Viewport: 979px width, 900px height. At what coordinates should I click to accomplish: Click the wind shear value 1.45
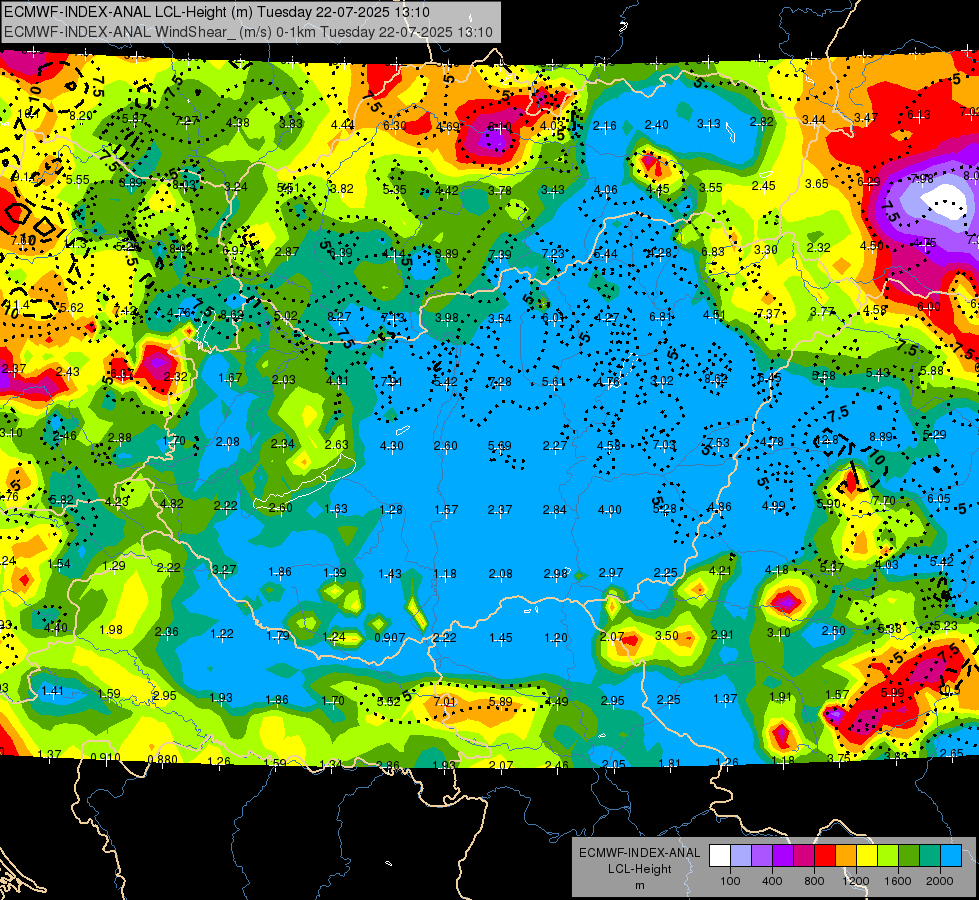[500, 638]
